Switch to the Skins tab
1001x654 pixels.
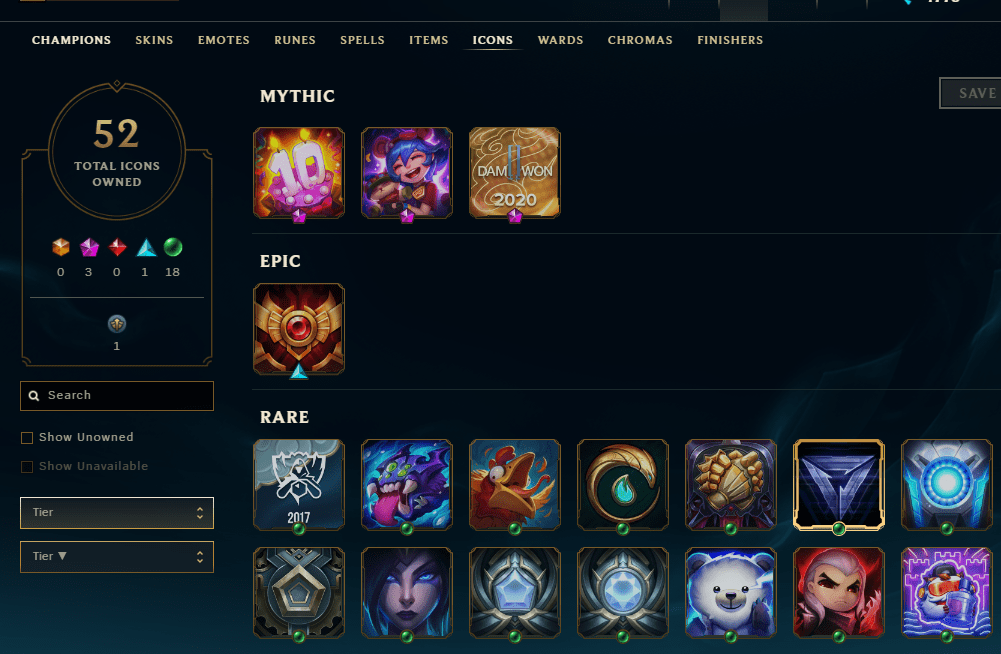pyautogui.click(x=154, y=40)
